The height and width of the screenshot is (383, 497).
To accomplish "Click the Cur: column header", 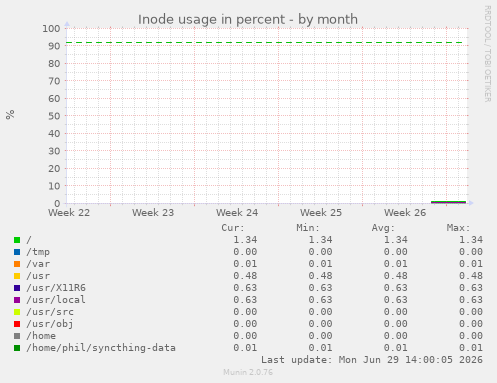I will 233,228.
